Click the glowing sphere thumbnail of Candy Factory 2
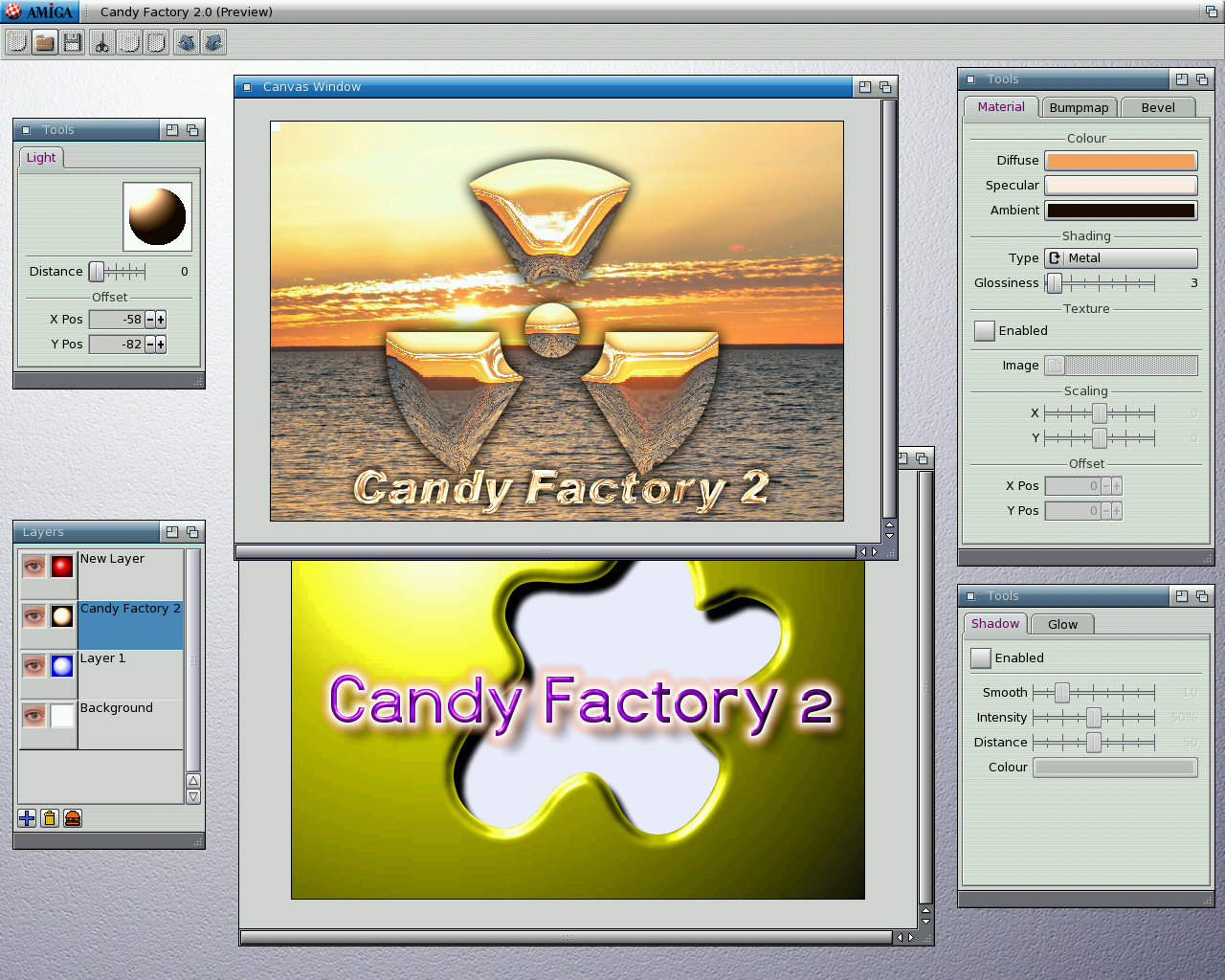 [x=62, y=616]
